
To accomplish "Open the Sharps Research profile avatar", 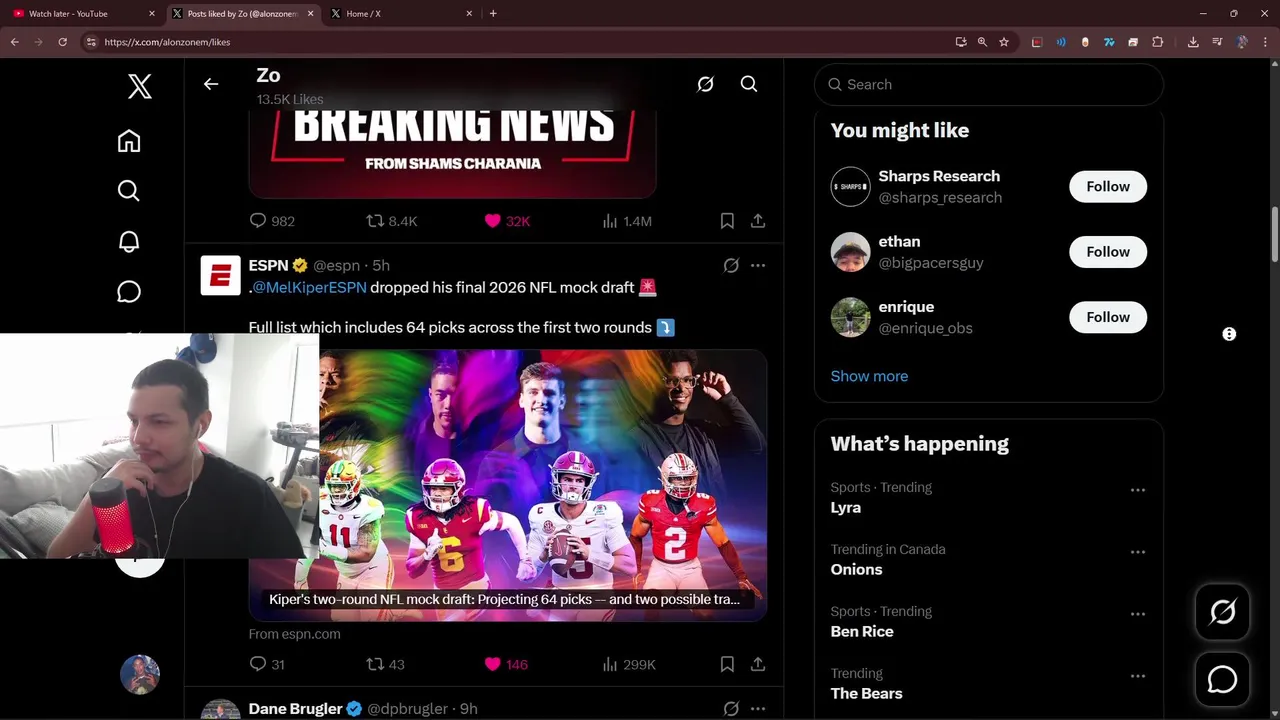I will point(850,187).
